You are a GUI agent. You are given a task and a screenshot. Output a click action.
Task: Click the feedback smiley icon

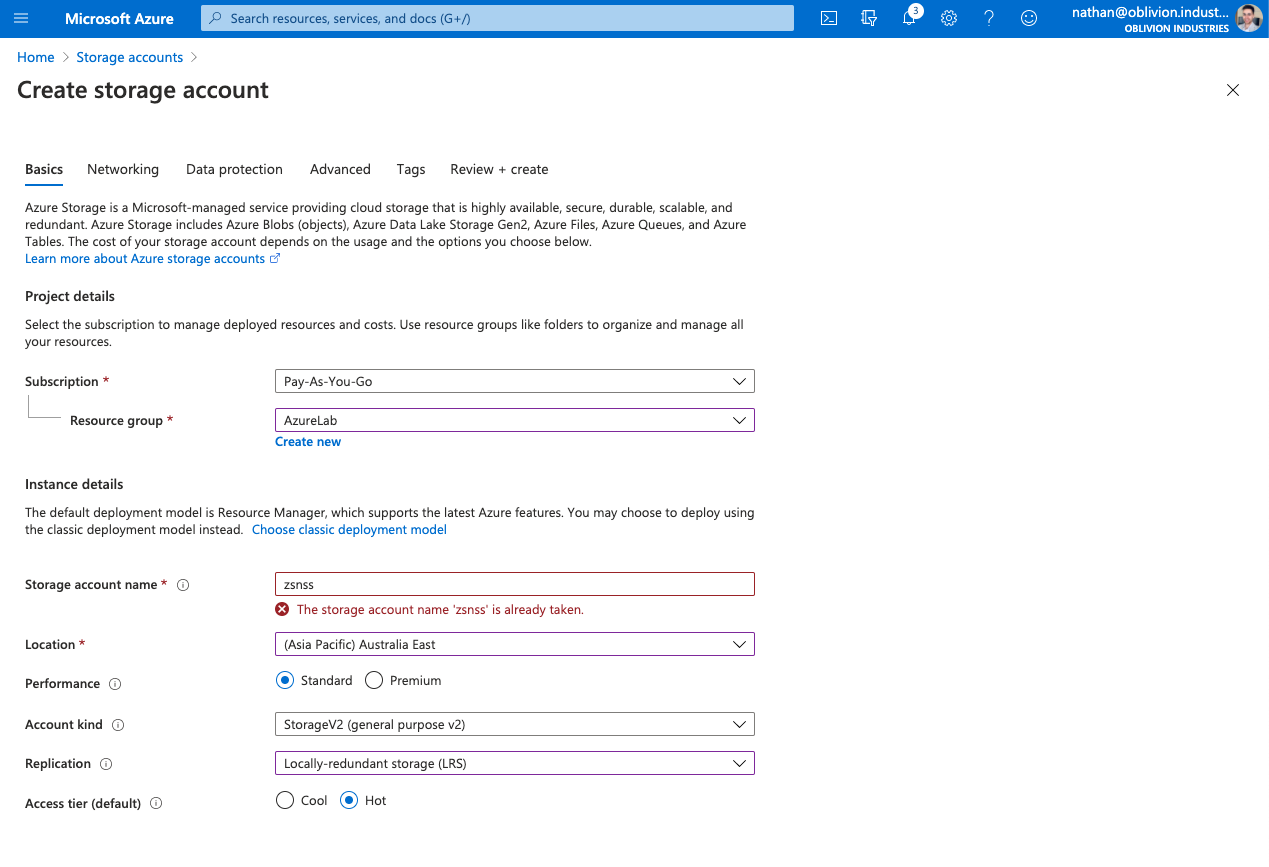coord(1029,18)
